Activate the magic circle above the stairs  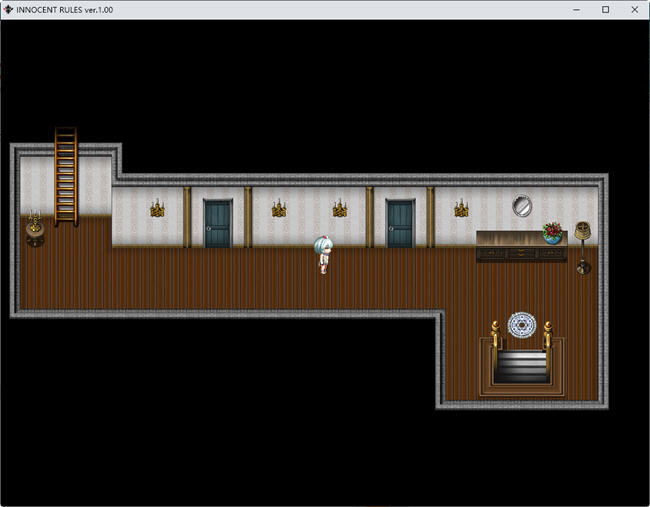tap(521, 325)
